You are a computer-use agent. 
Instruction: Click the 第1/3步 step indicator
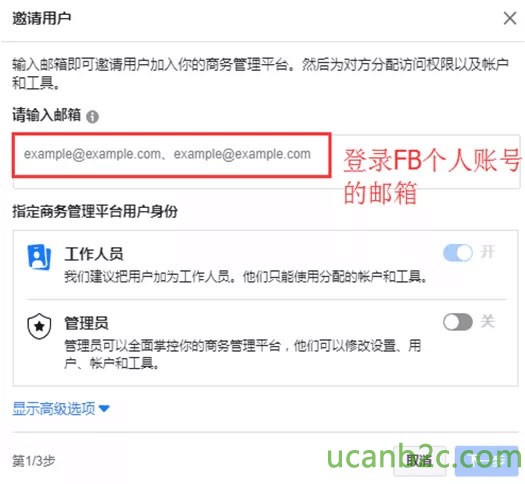[x=33, y=461]
